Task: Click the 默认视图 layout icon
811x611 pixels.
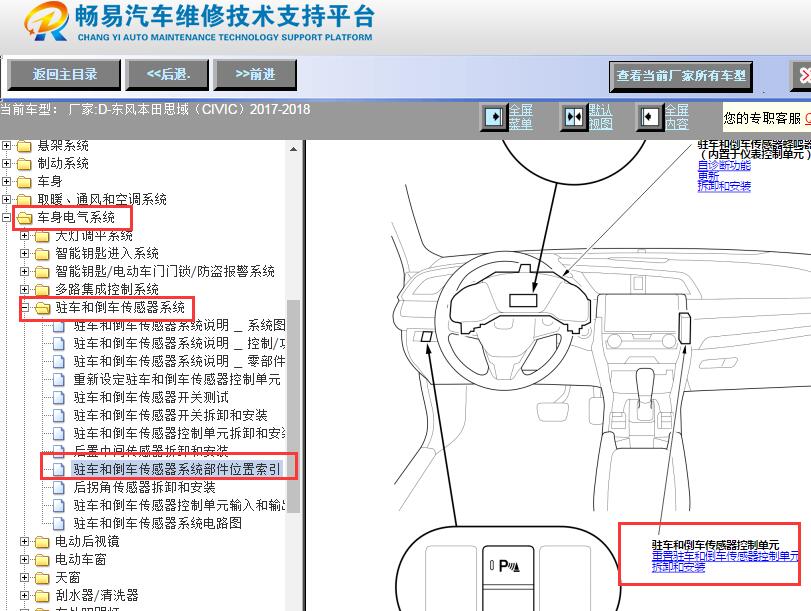Action: coord(574,117)
